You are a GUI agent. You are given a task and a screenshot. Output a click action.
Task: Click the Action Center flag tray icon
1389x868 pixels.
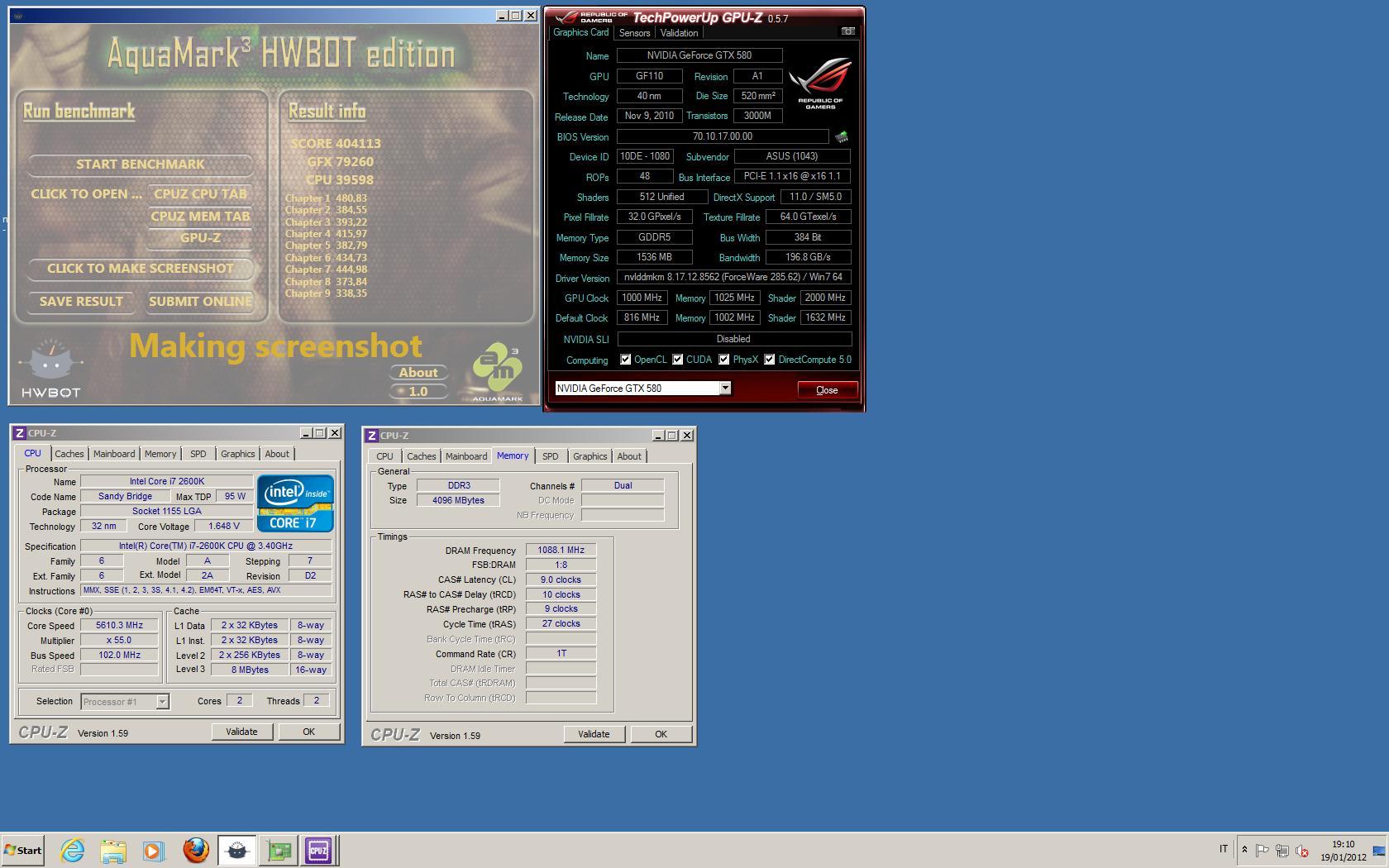point(1262,850)
